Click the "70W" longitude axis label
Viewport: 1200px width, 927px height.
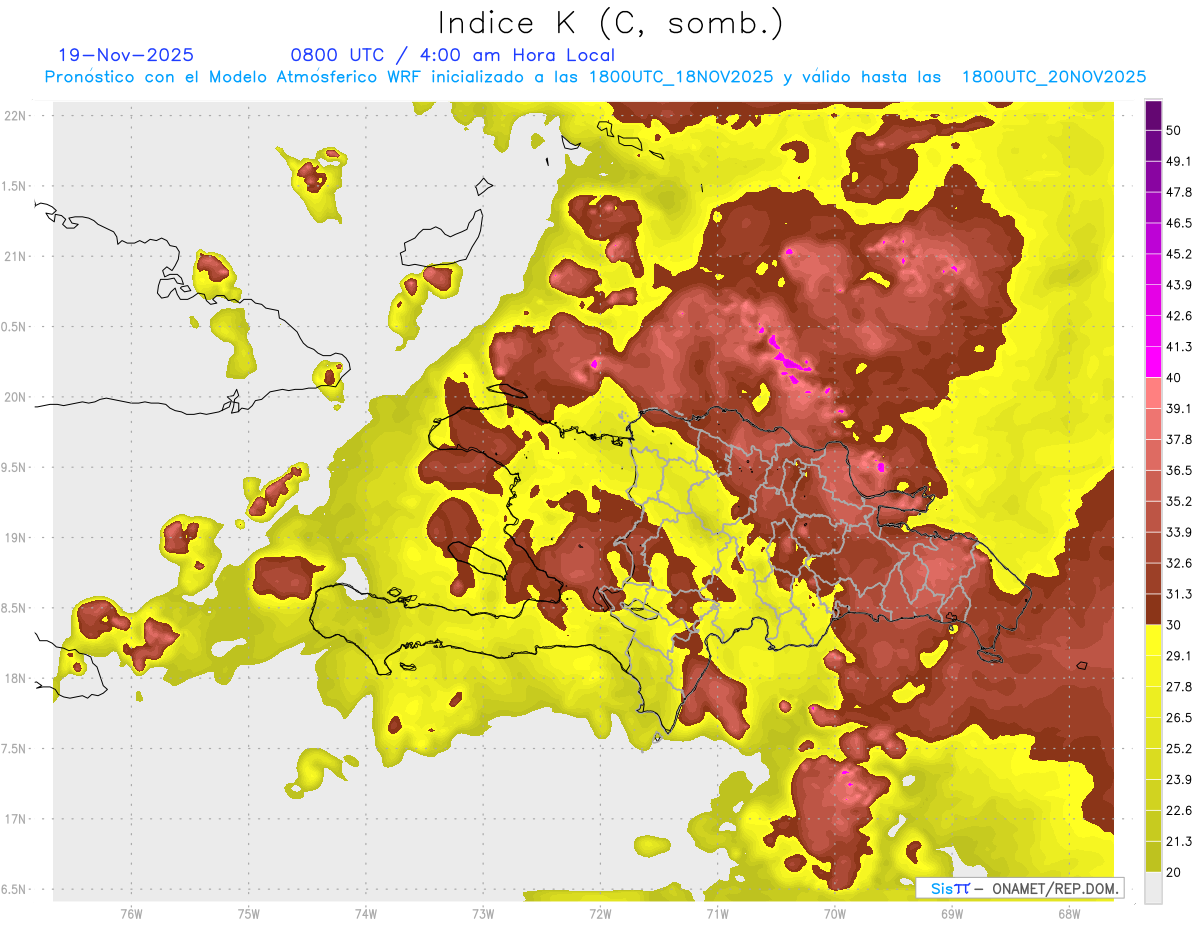[835, 914]
